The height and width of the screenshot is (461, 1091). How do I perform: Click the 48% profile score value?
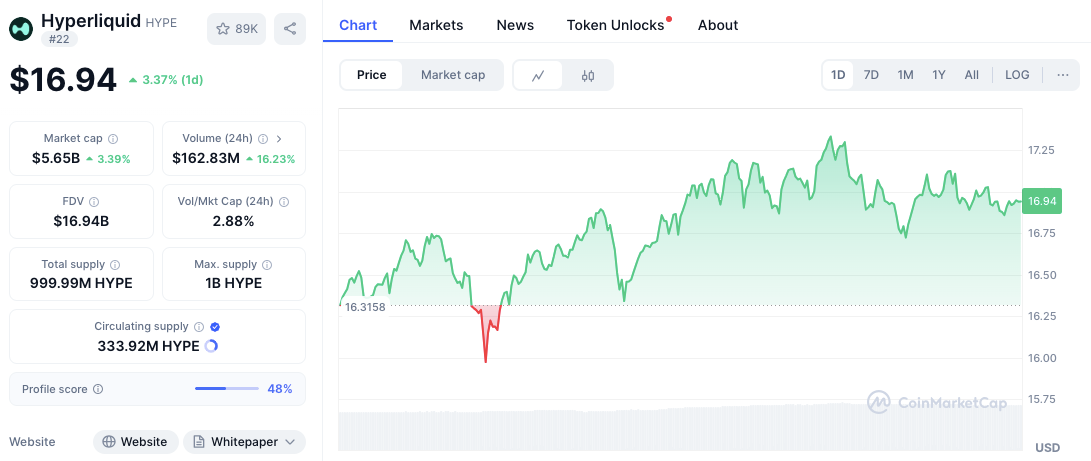coord(280,389)
